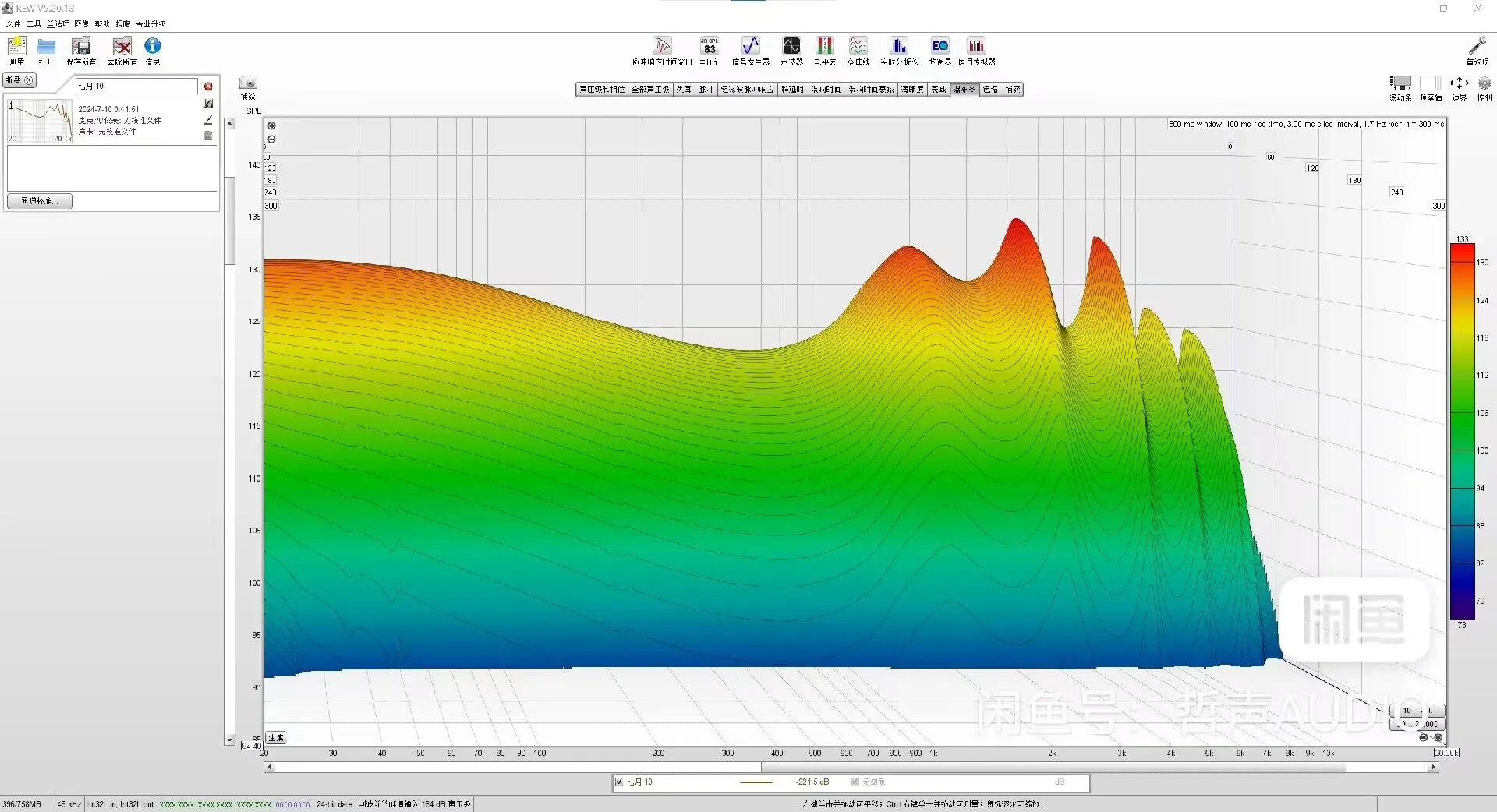
Task: Toggle the 七月 10 trace checkbox in the legend
Action: coord(619,782)
